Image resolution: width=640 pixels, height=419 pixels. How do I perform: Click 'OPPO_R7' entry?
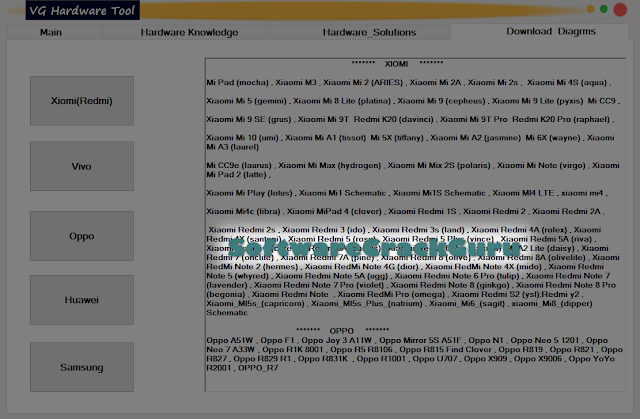pyautogui.click(x=258, y=368)
